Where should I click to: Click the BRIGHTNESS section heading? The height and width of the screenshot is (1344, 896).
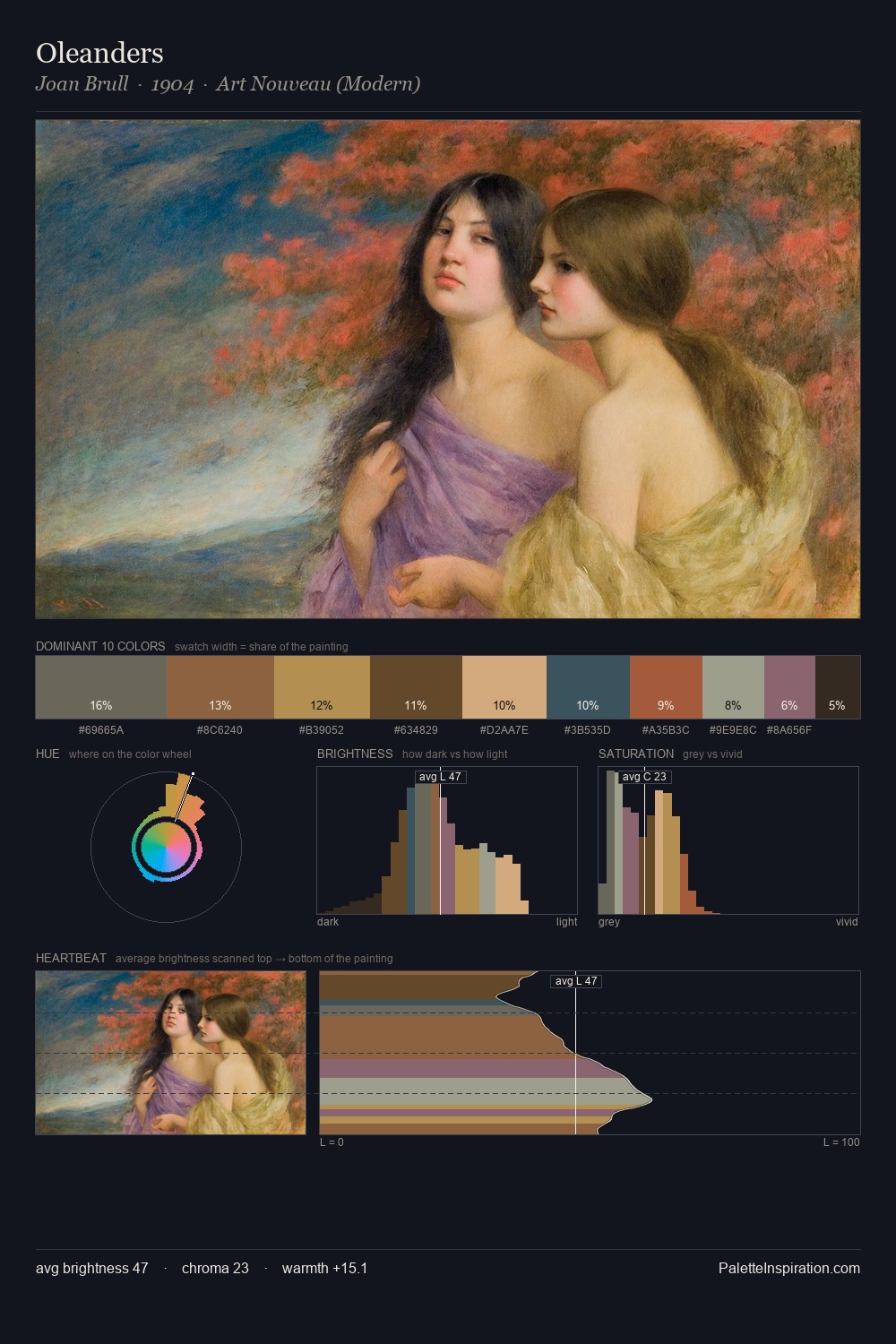(x=355, y=754)
